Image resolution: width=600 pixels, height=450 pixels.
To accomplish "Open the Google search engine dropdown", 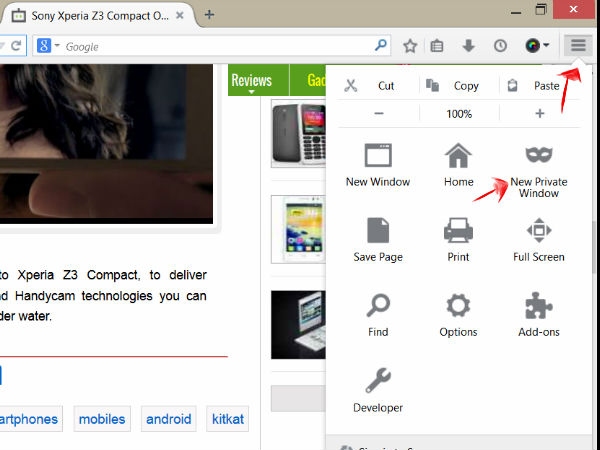I will [x=57, y=46].
